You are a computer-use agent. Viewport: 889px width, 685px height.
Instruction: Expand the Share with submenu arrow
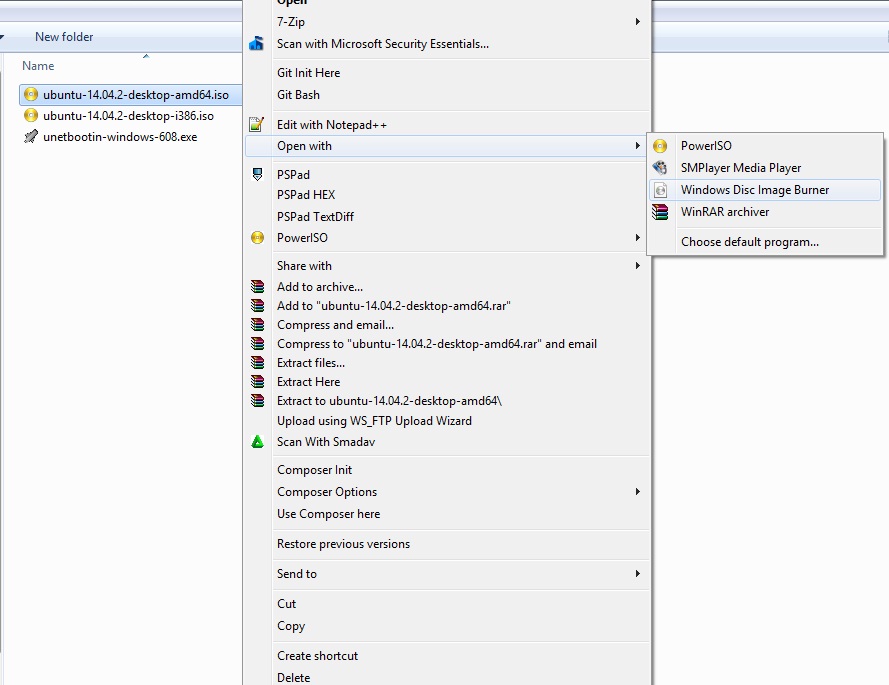coord(638,265)
